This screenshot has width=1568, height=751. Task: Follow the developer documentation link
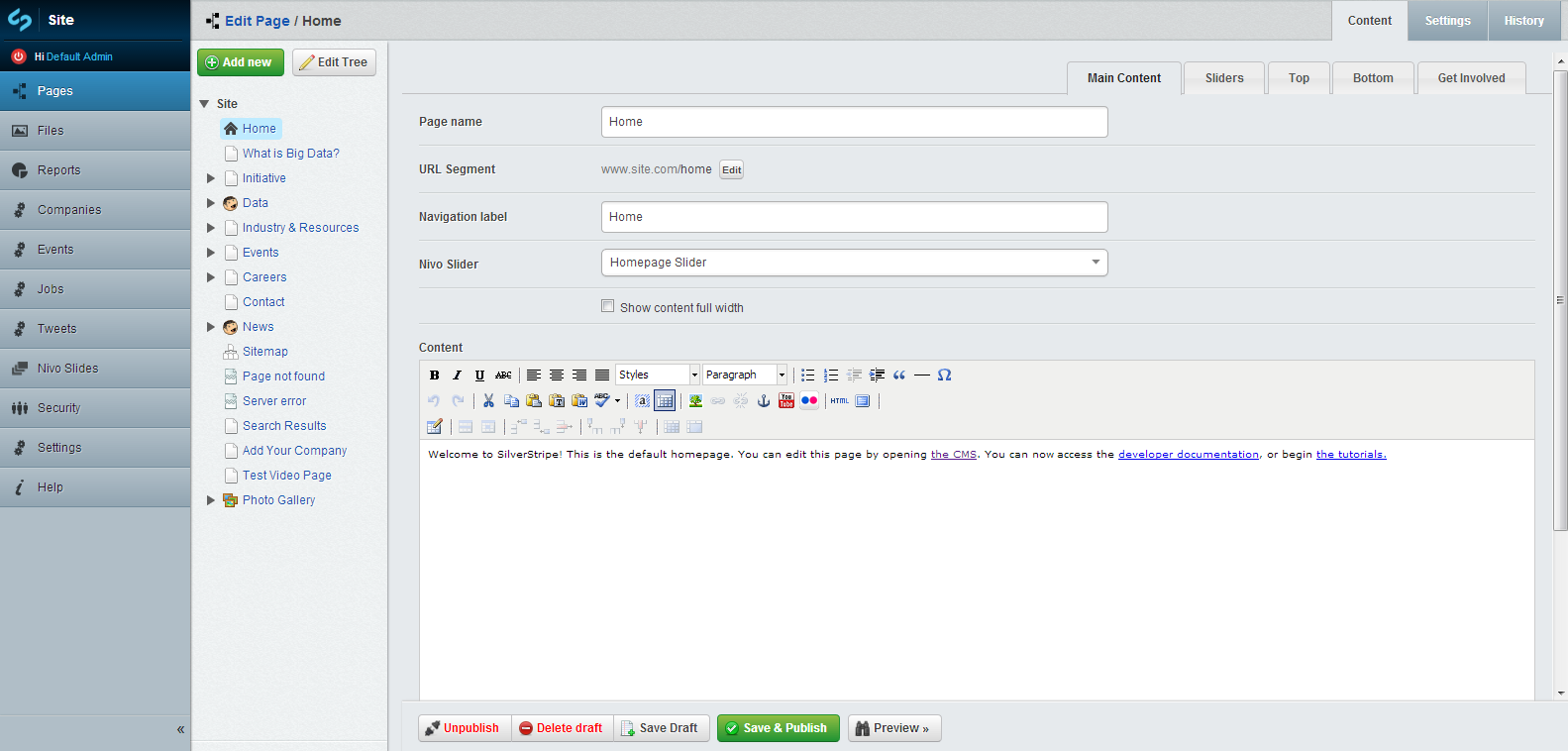[1188, 455]
